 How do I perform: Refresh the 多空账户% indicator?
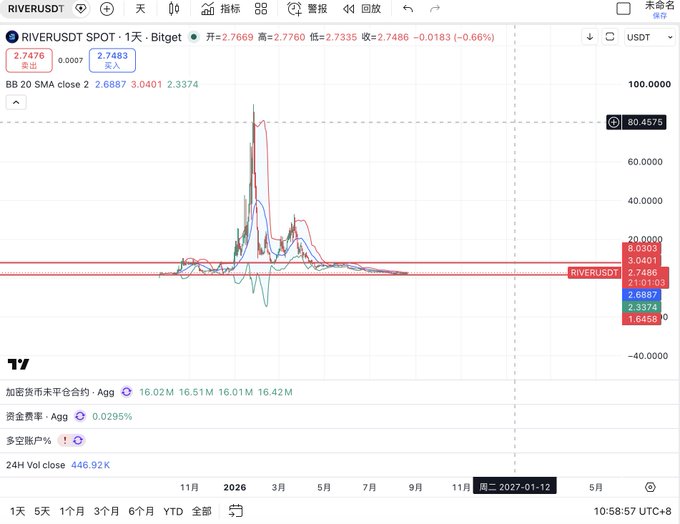tap(78, 441)
